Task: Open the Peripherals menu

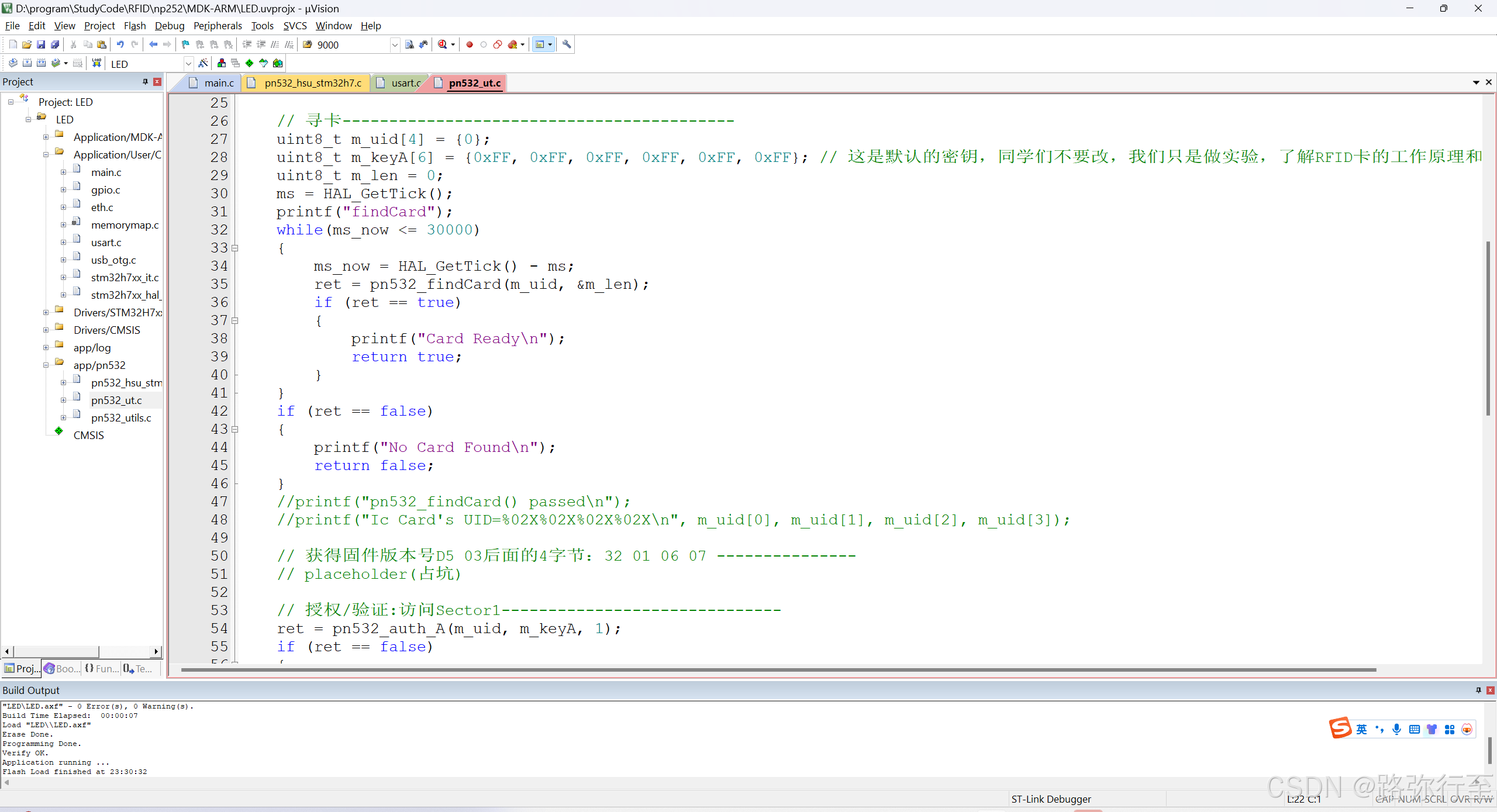Action: [218, 26]
